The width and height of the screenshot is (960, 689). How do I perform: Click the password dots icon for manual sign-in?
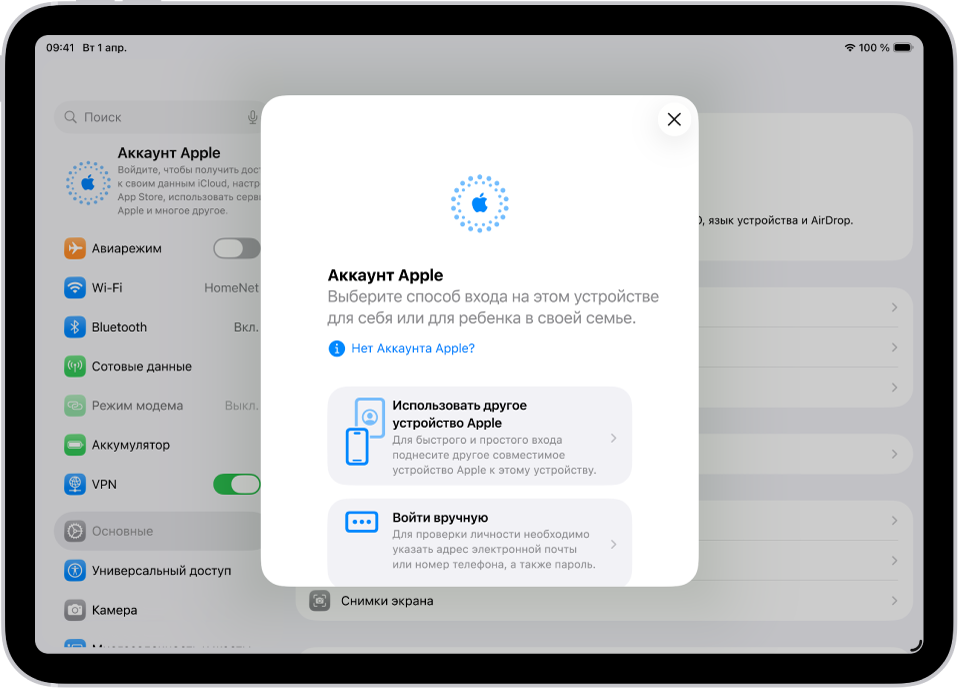click(361, 522)
